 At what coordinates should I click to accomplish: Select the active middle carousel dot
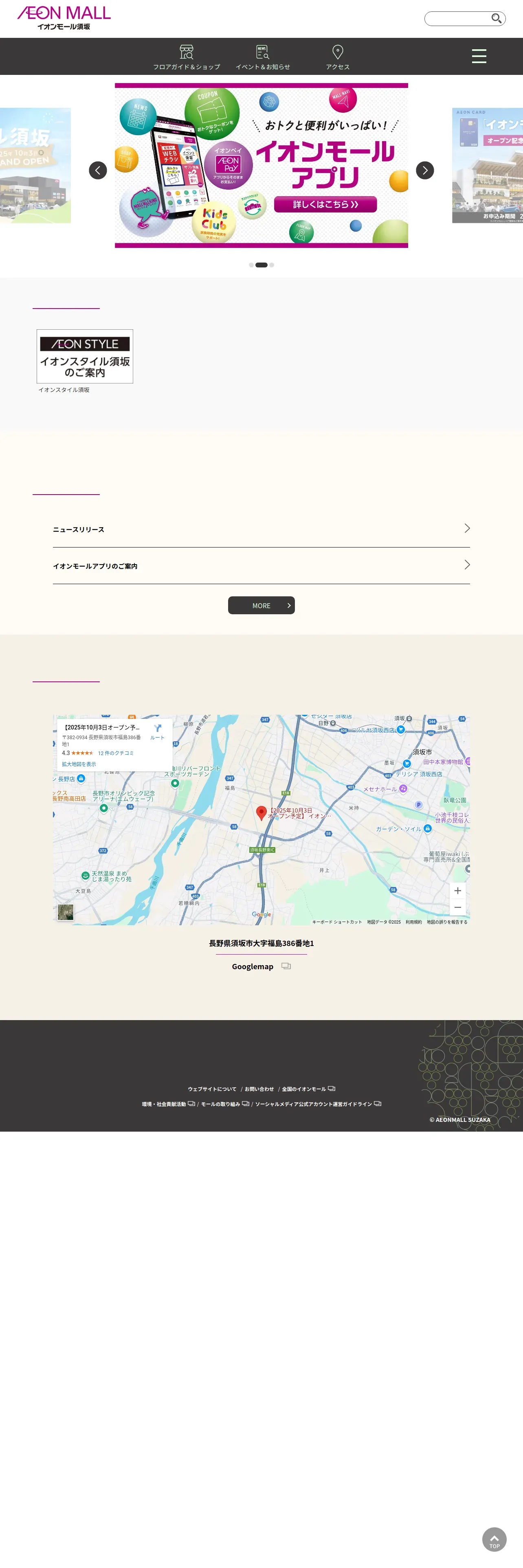click(x=261, y=265)
